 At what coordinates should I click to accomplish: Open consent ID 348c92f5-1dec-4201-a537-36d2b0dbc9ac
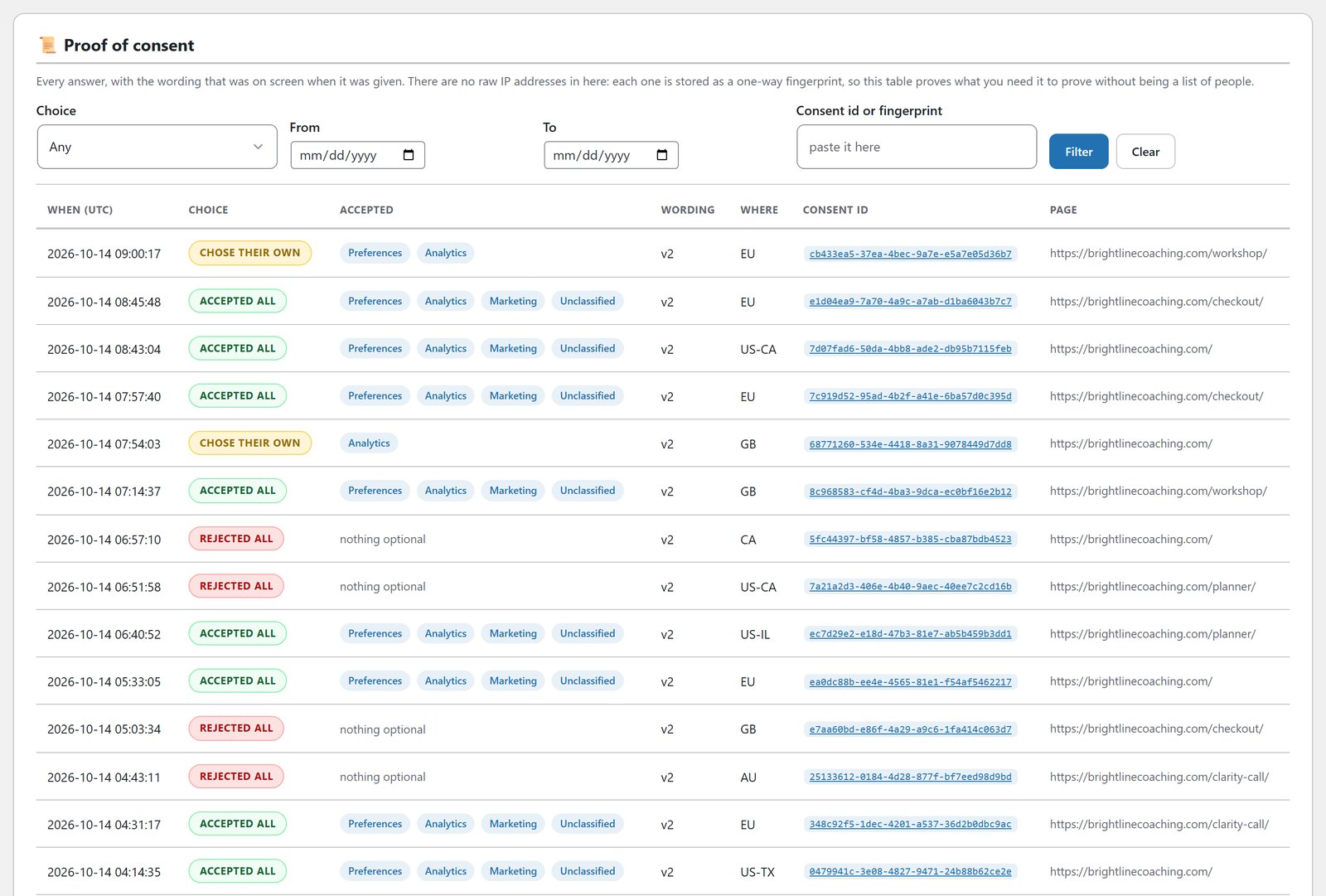click(910, 825)
